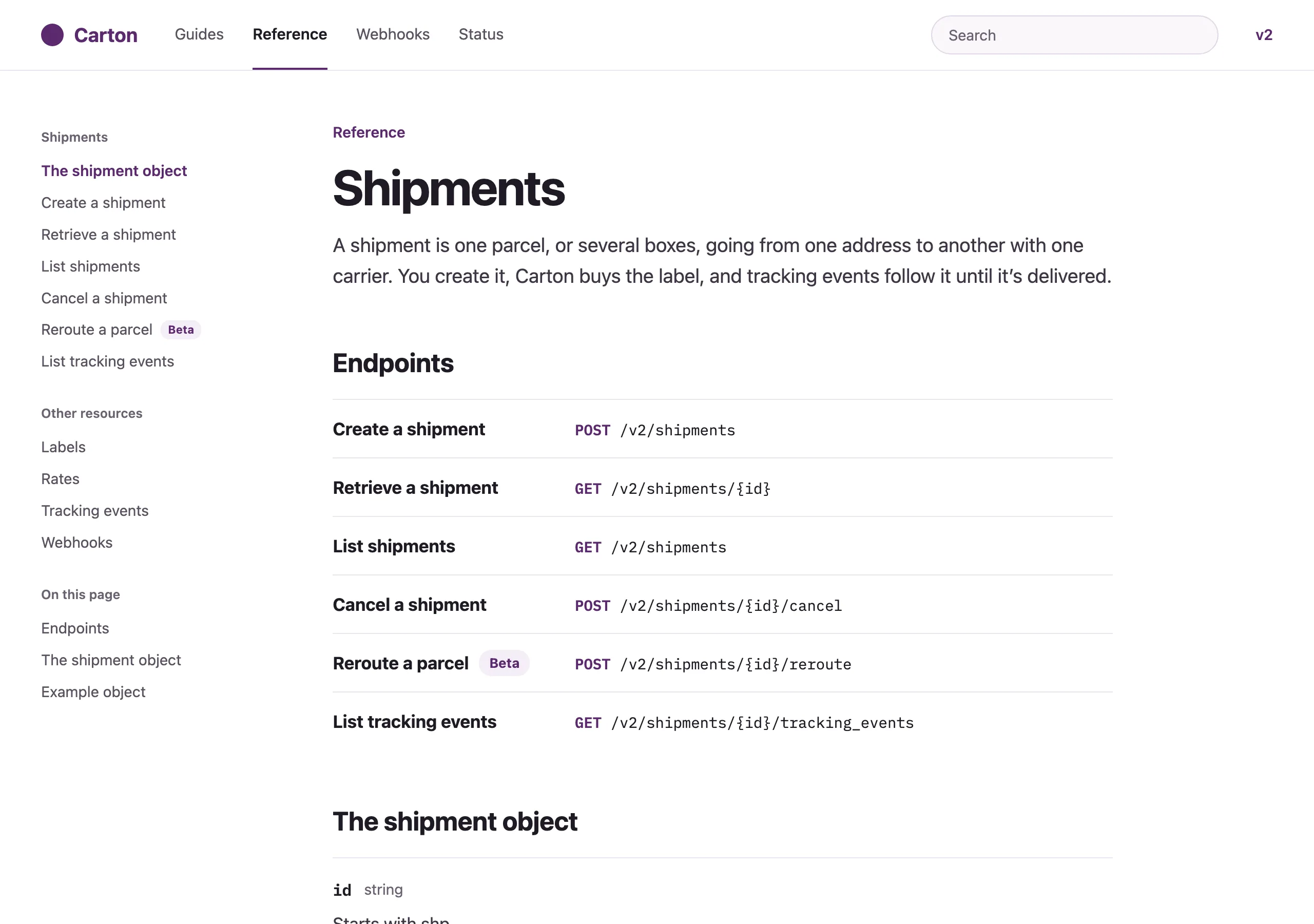Go to the top Webhooks nav tab
This screenshot has width=1314, height=924.
[393, 34]
